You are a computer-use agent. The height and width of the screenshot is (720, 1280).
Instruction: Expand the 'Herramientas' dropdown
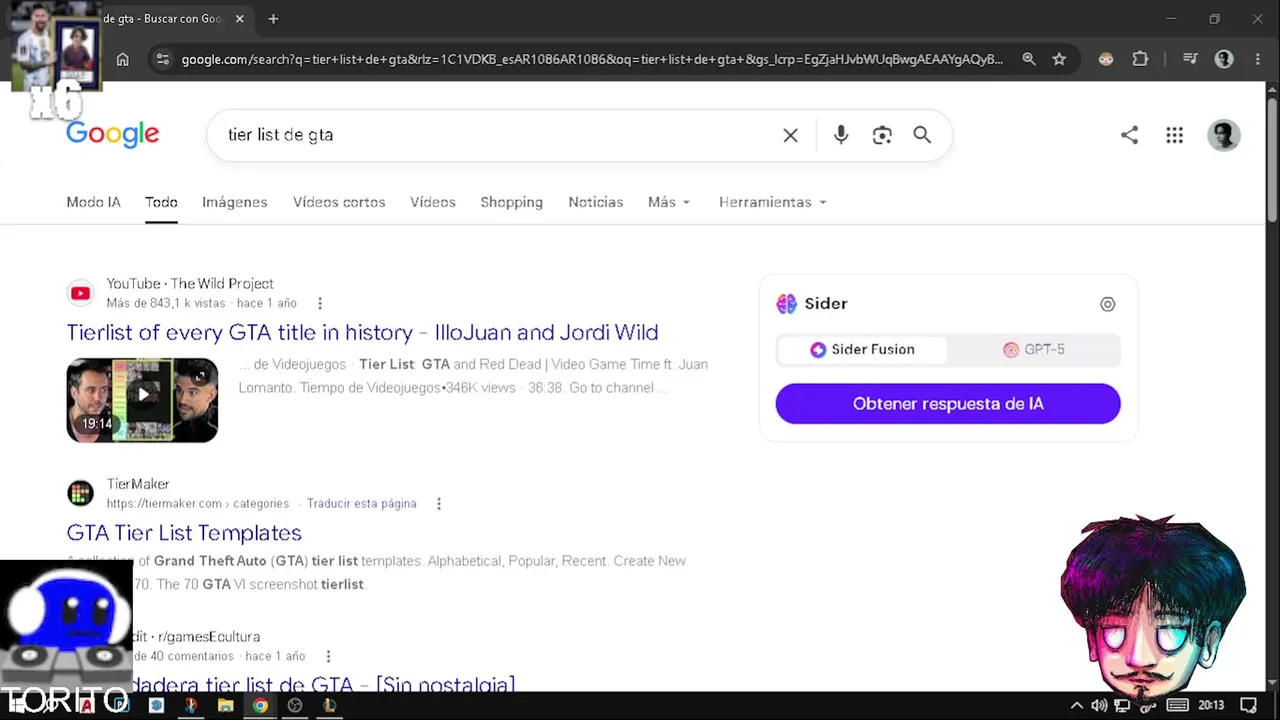coord(773,202)
